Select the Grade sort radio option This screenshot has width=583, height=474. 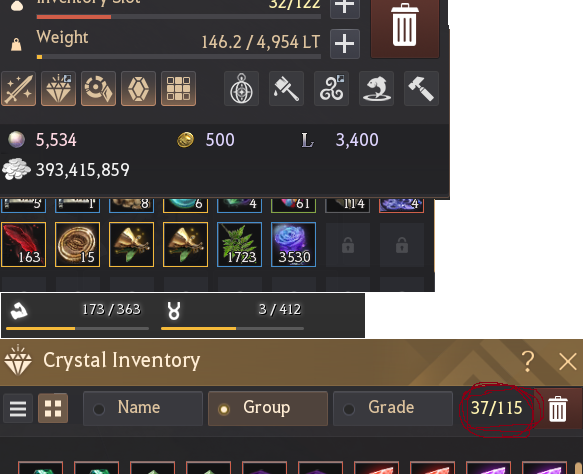click(x=393, y=408)
